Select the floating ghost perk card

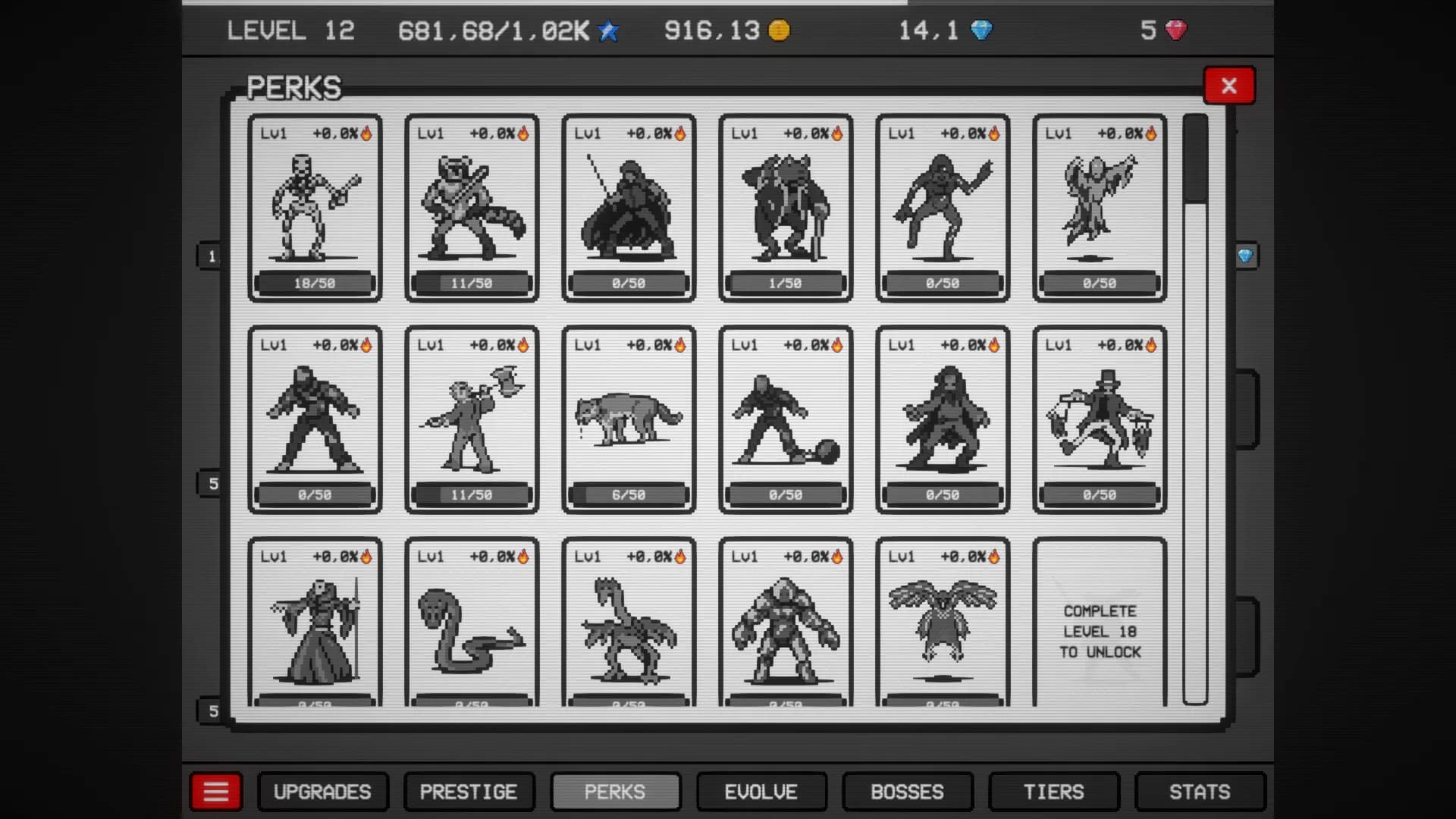(1100, 209)
